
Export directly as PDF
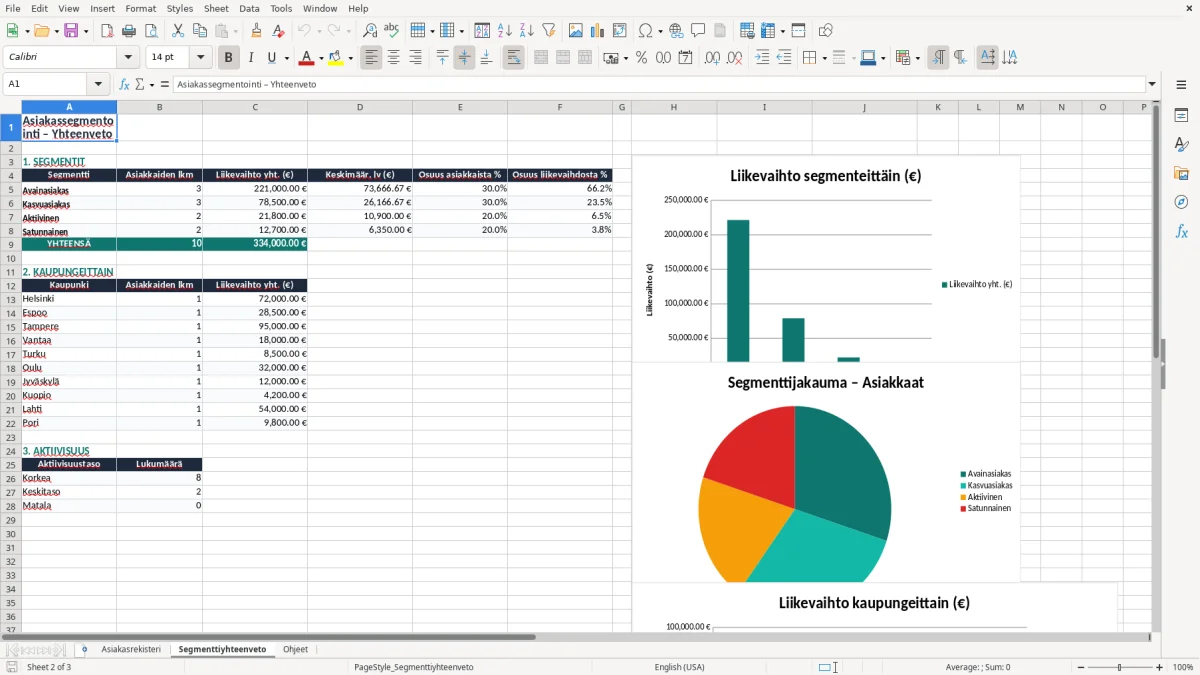click(107, 31)
